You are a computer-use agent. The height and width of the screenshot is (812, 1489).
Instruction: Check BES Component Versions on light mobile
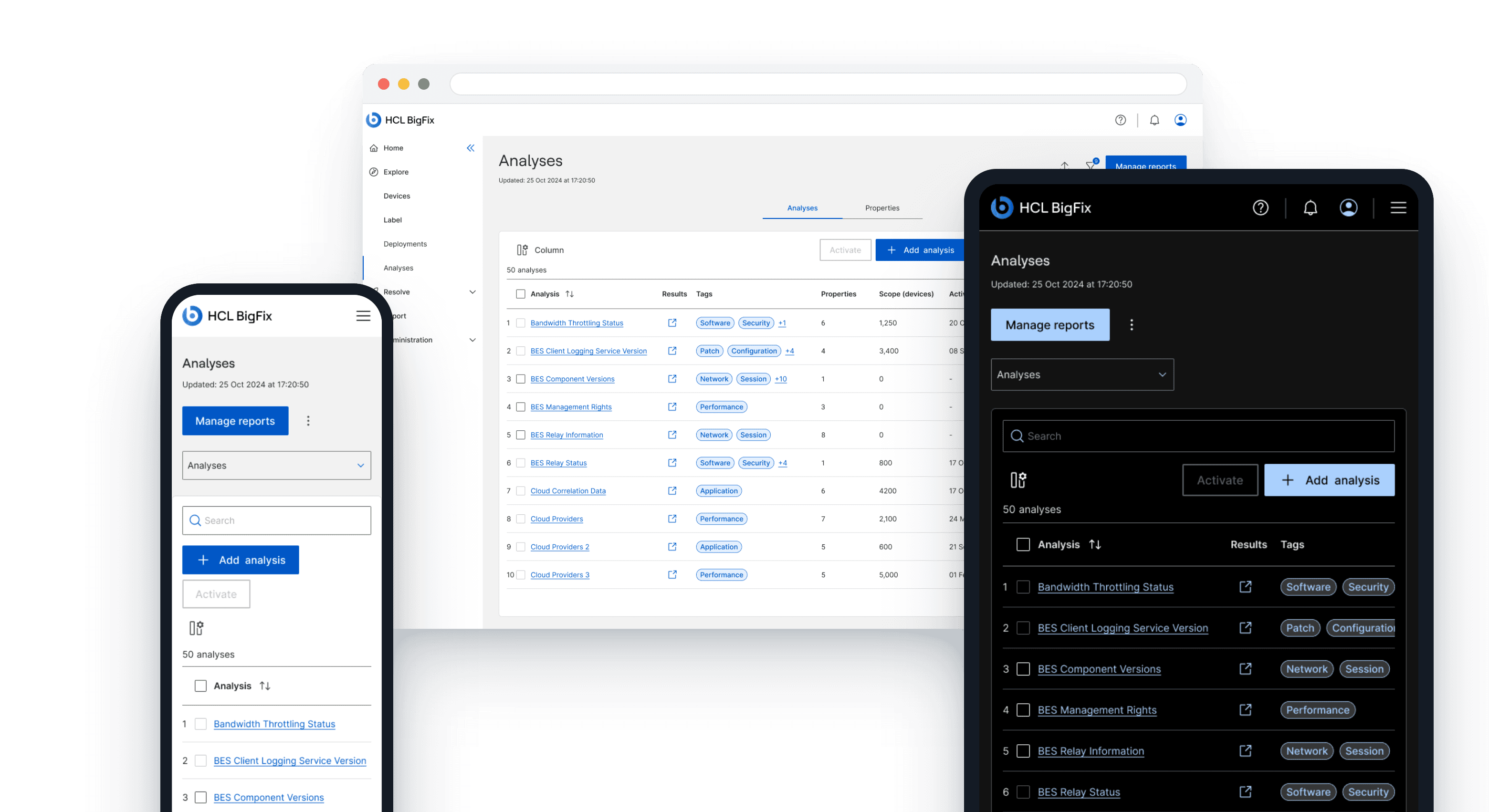click(200, 797)
